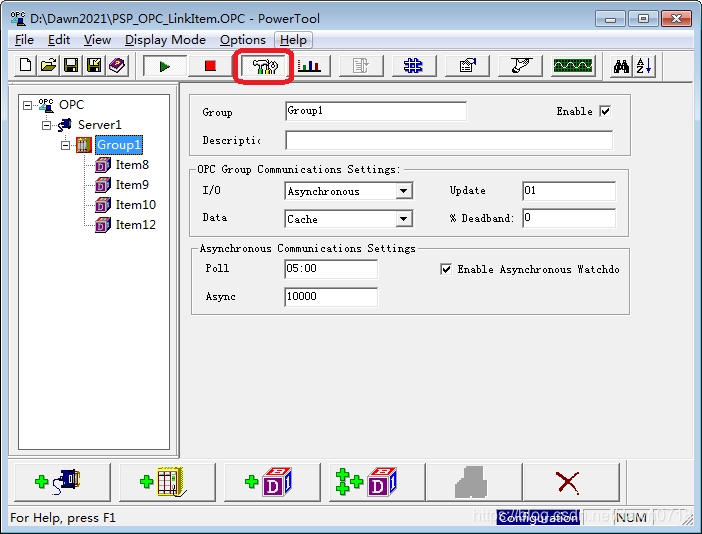
Task: Click the hand-pointing template icon
Action: tap(520, 66)
